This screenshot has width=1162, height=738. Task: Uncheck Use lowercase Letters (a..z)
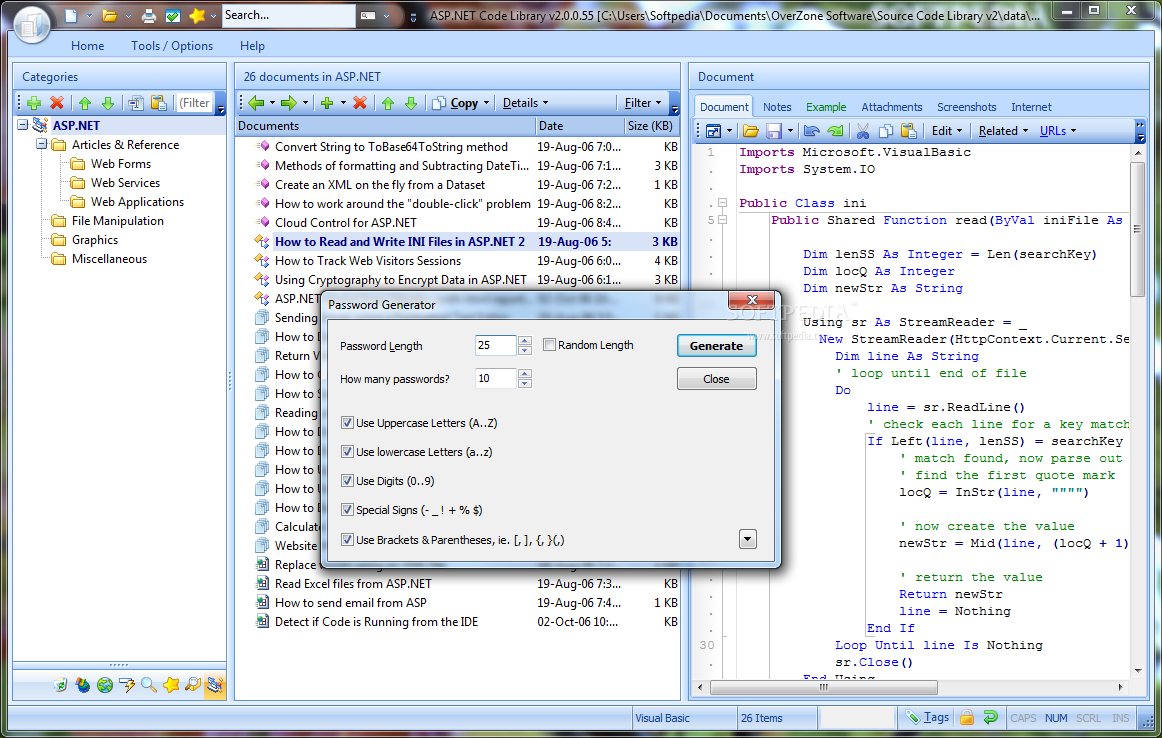pos(347,451)
